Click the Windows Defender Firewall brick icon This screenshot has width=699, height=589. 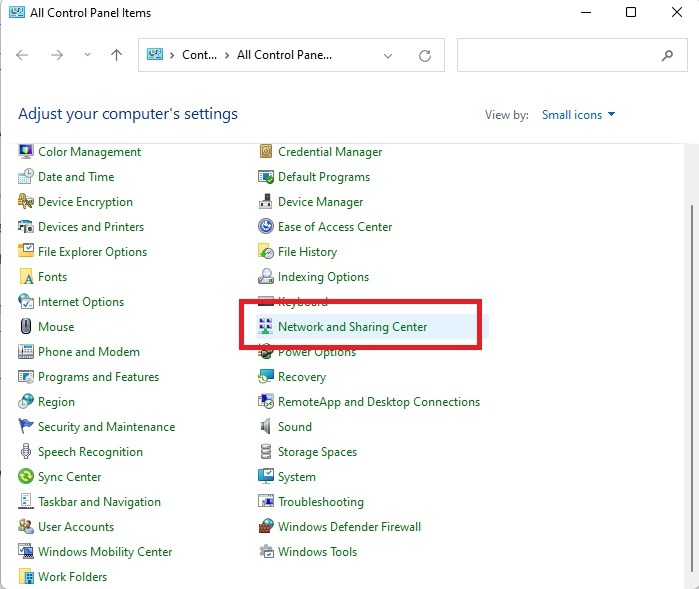266,526
